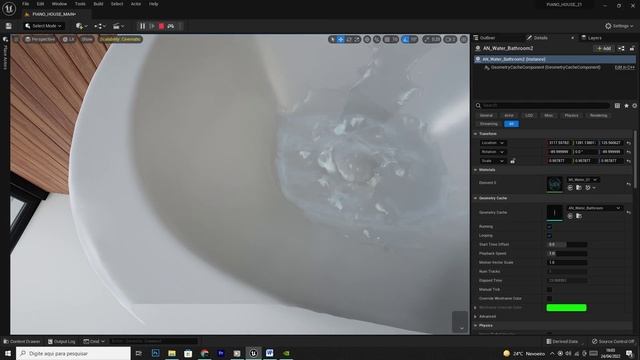Collapse the Geometry Cache section
Screen dimensions: 640x360
pyautogui.click(x=476, y=198)
